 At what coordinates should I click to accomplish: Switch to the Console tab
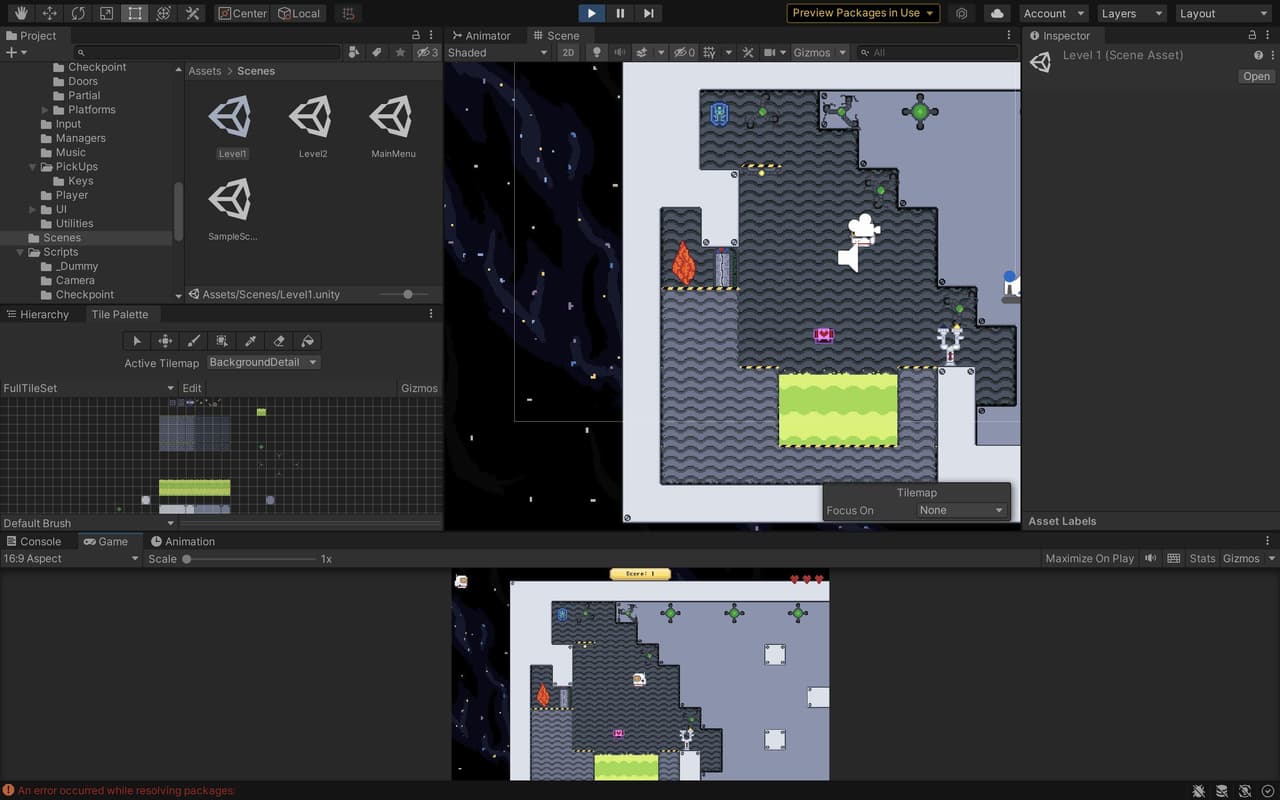(x=33, y=541)
